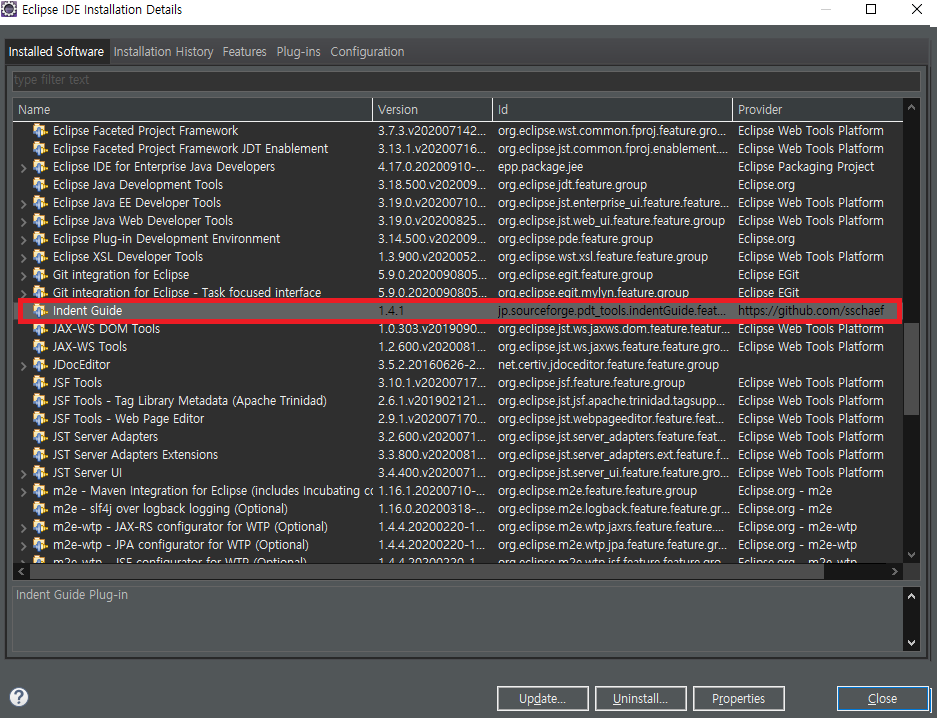Expand the JDocEditor tree node

(23, 366)
